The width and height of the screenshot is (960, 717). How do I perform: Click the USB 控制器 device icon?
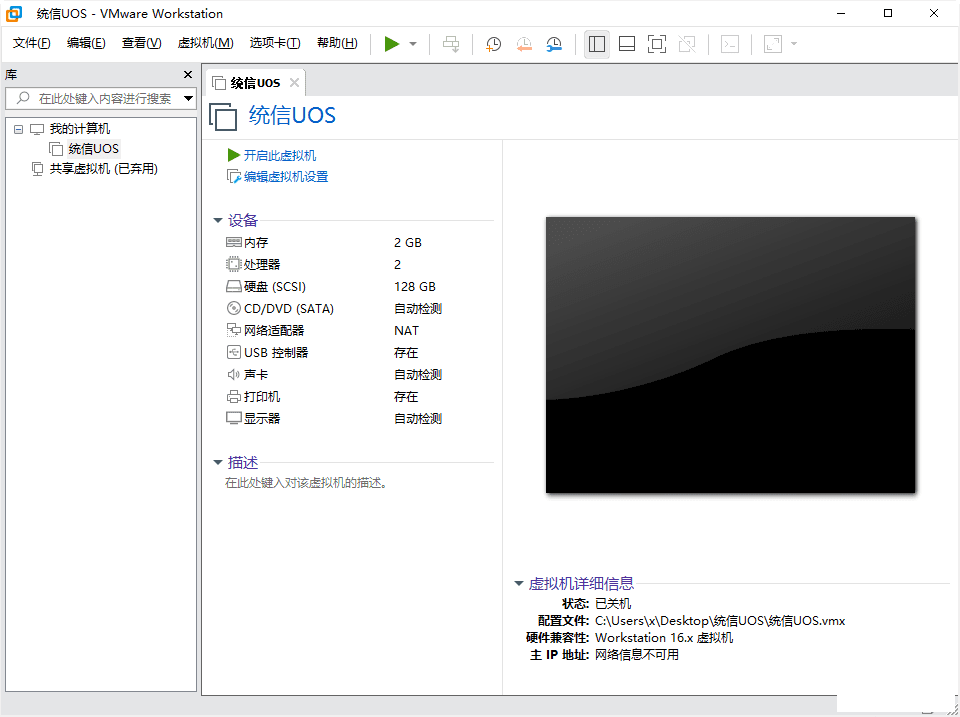[x=233, y=353]
